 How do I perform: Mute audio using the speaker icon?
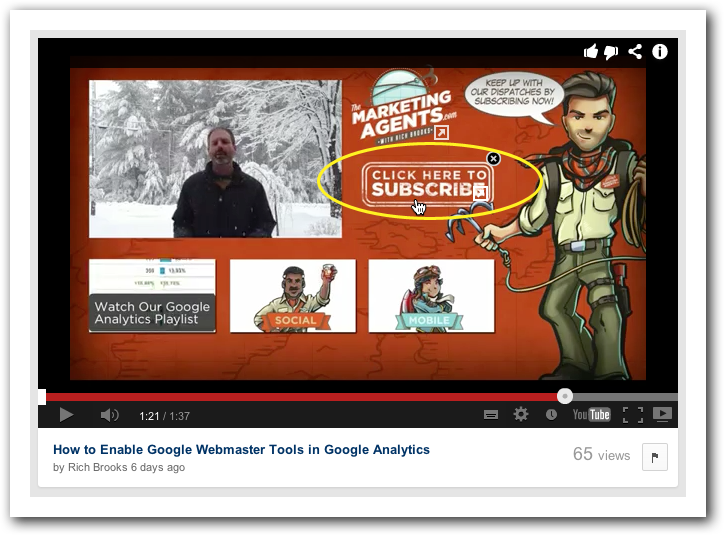pos(109,415)
